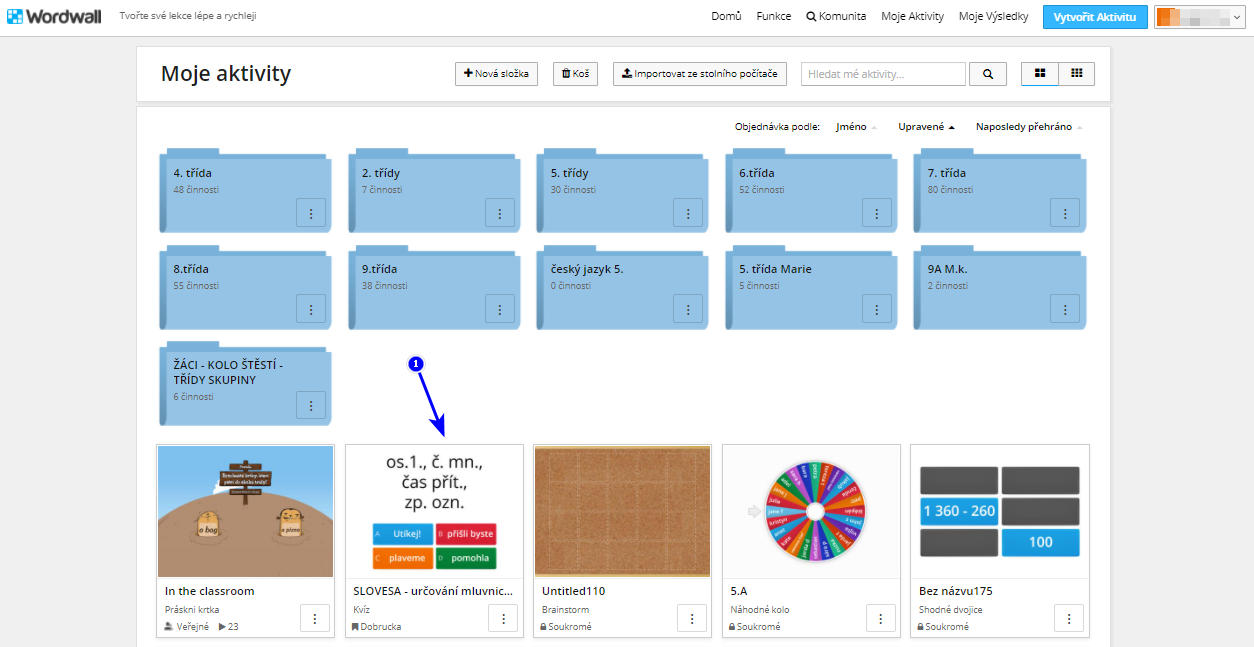This screenshot has height=647, width=1254.
Task: Click the Nová složka button
Action: coord(497,74)
